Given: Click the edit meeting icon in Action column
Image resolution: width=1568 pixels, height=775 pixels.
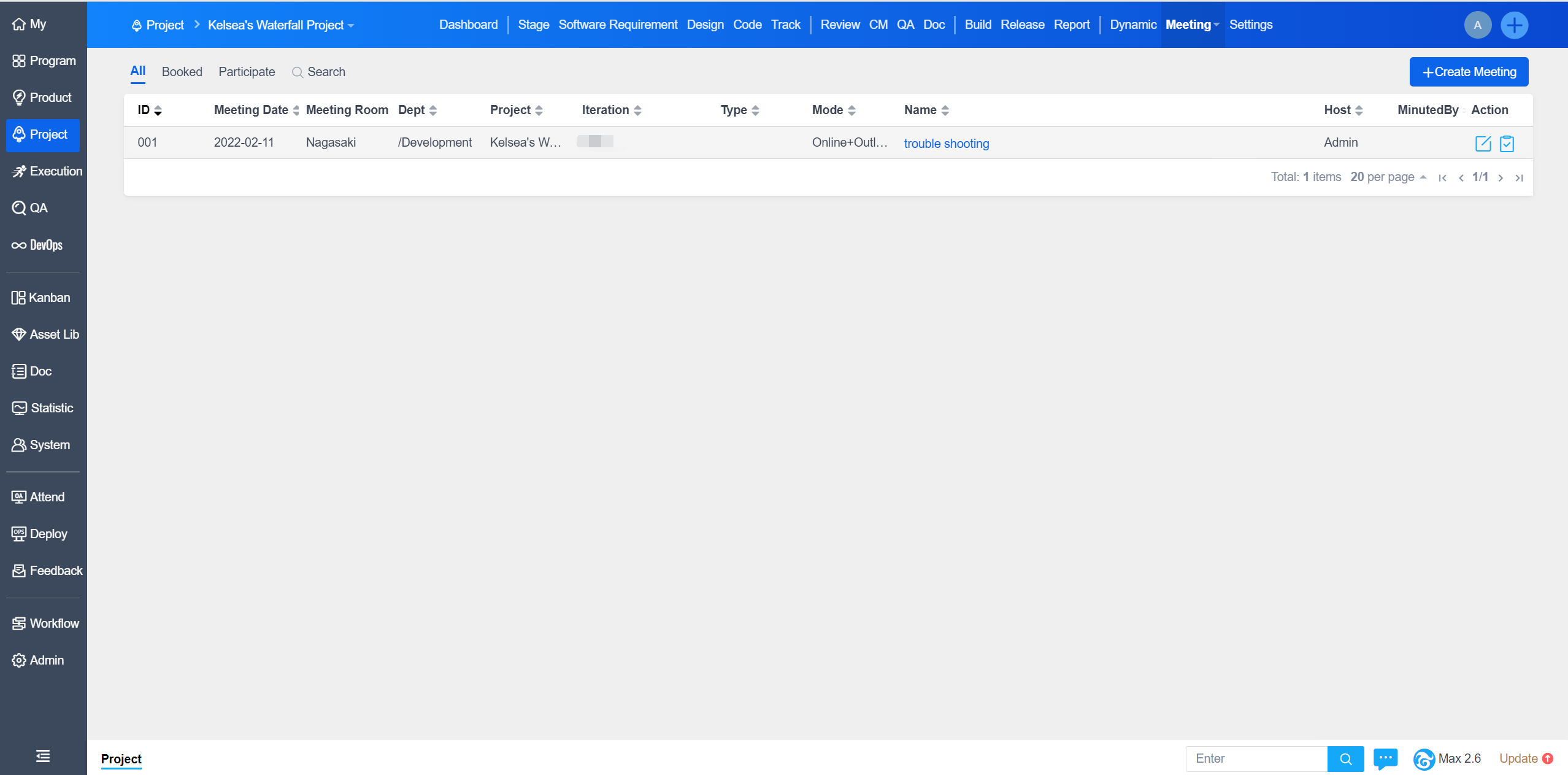Looking at the screenshot, I should pyautogui.click(x=1483, y=144).
